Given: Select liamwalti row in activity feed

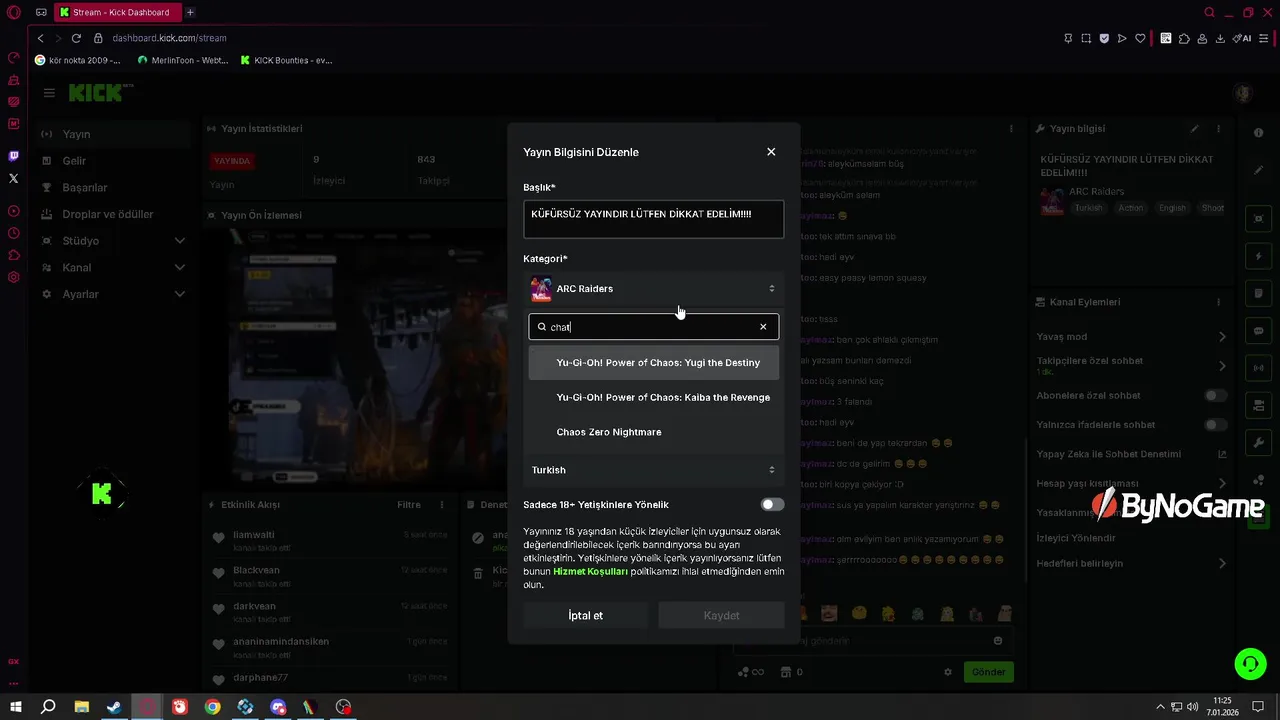Looking at the screenshot, I should coord(328,541).
